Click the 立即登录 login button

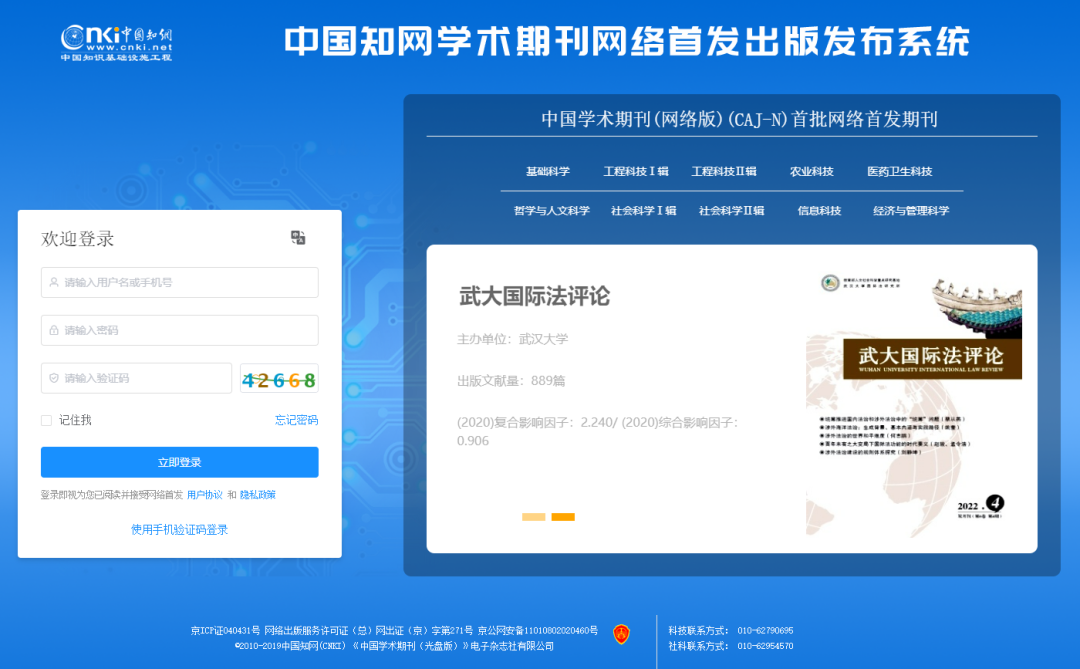pos(179,462)
